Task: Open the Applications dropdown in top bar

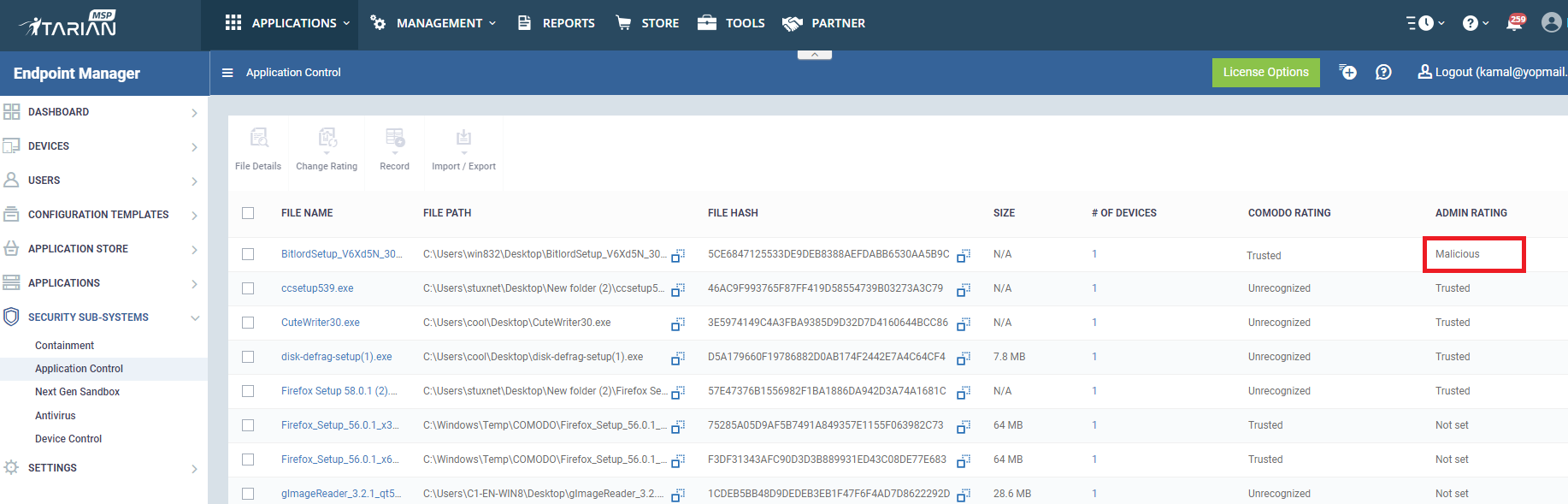Action: pos(287,23)
